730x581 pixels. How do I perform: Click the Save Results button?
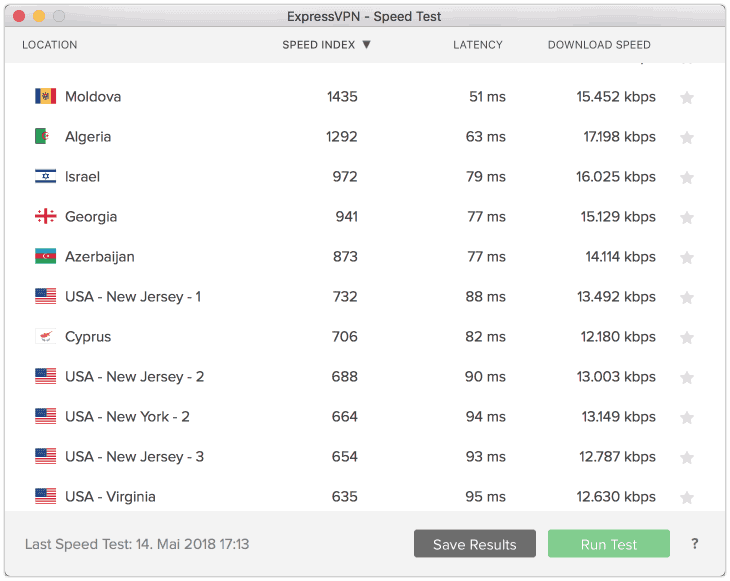pos(474,544)
